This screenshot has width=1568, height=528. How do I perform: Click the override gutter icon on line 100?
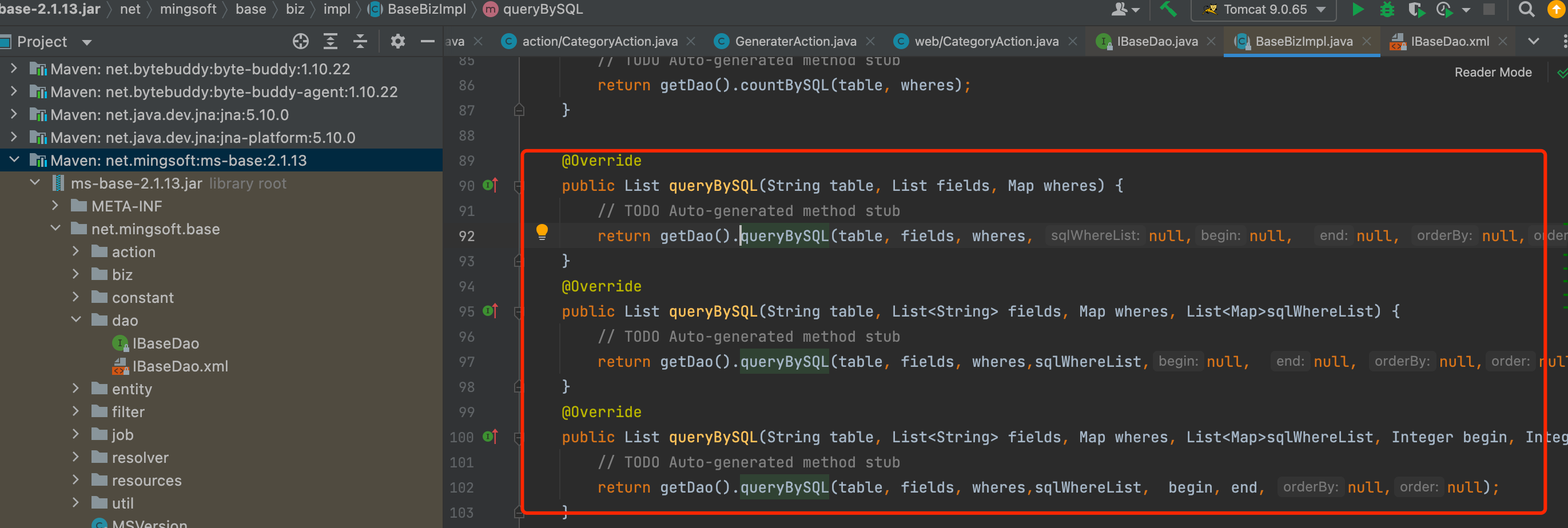pyautogui.click(x=491, y=437)
